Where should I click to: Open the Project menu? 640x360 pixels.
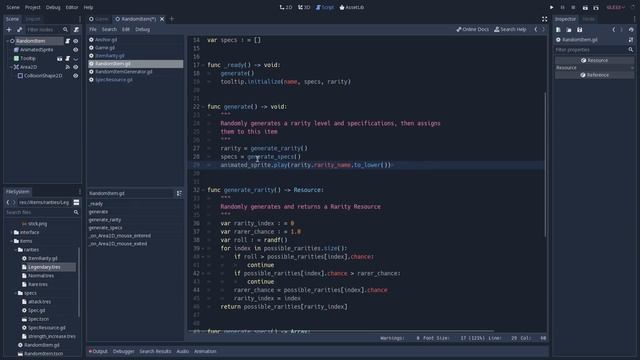click(x=33, y=7)
